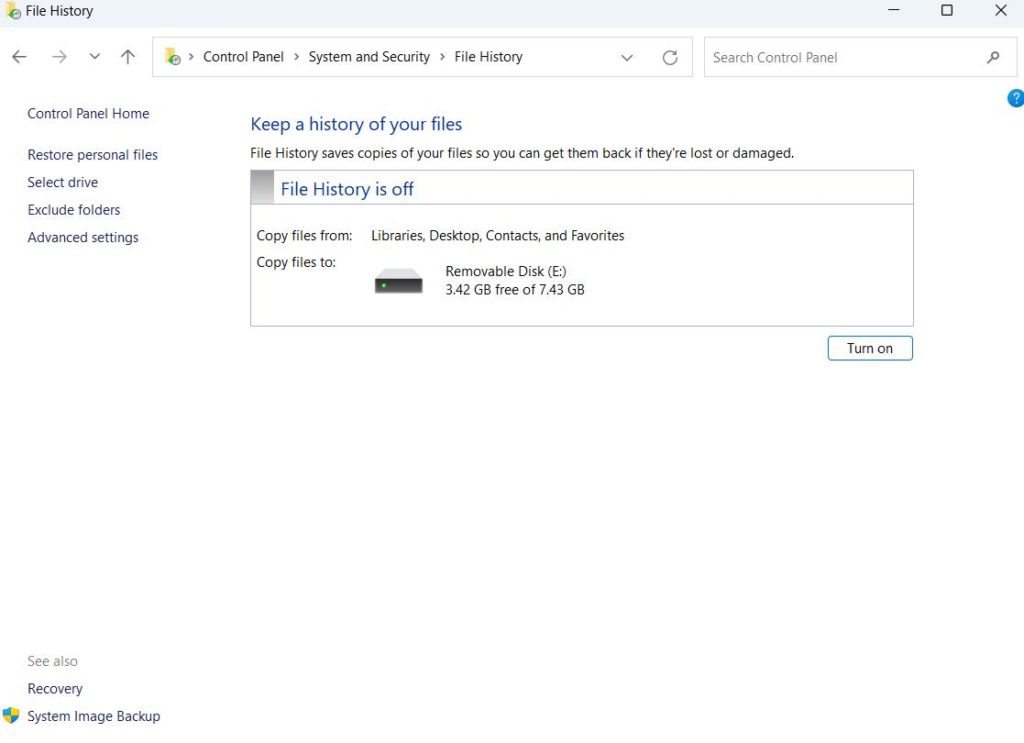The width and height of the screenshot is (1024, 743).
Task: Open recent locations chevron next to forward arrow
Action: tap(95, 57)
